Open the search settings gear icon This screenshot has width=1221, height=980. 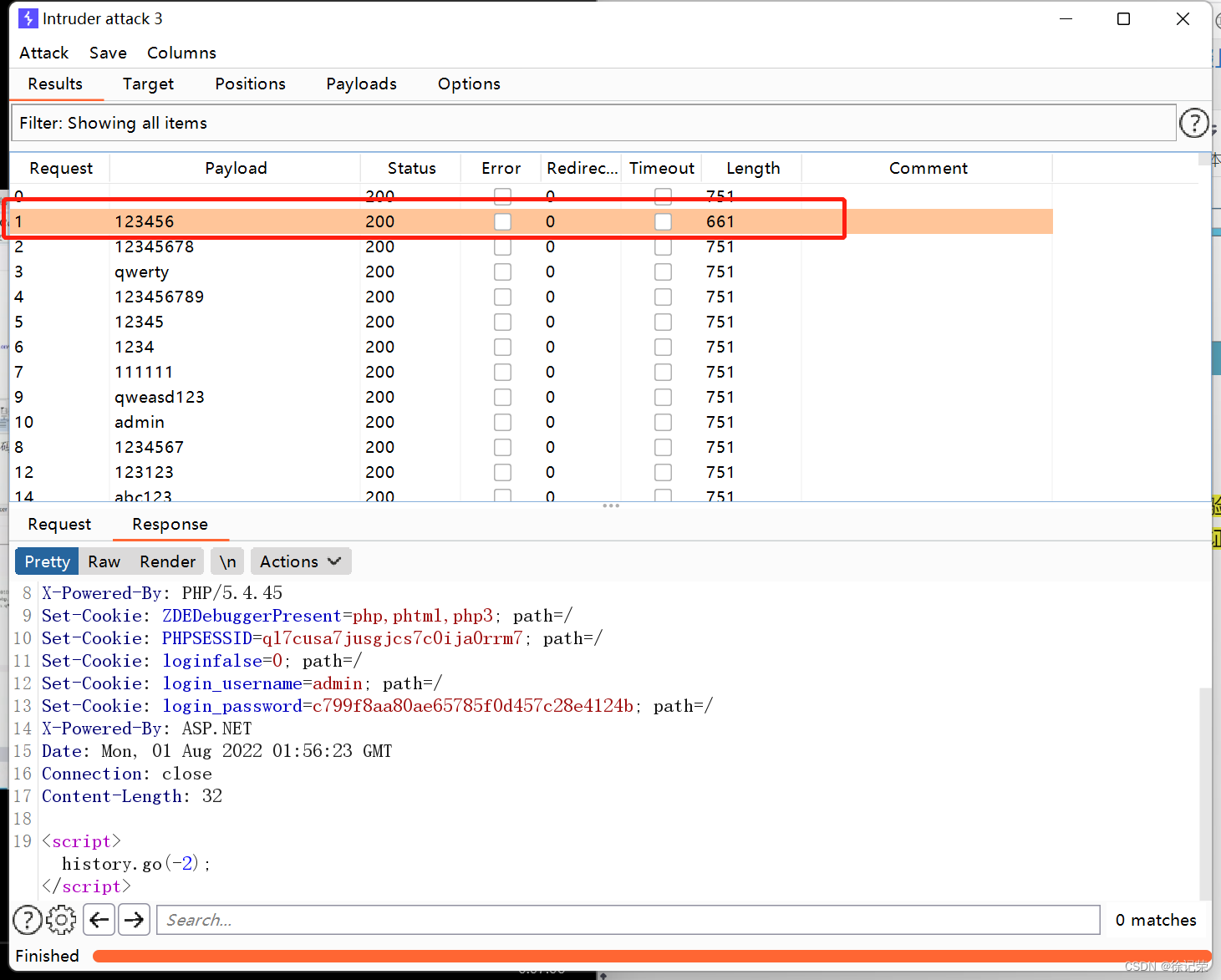coord(61,920)
